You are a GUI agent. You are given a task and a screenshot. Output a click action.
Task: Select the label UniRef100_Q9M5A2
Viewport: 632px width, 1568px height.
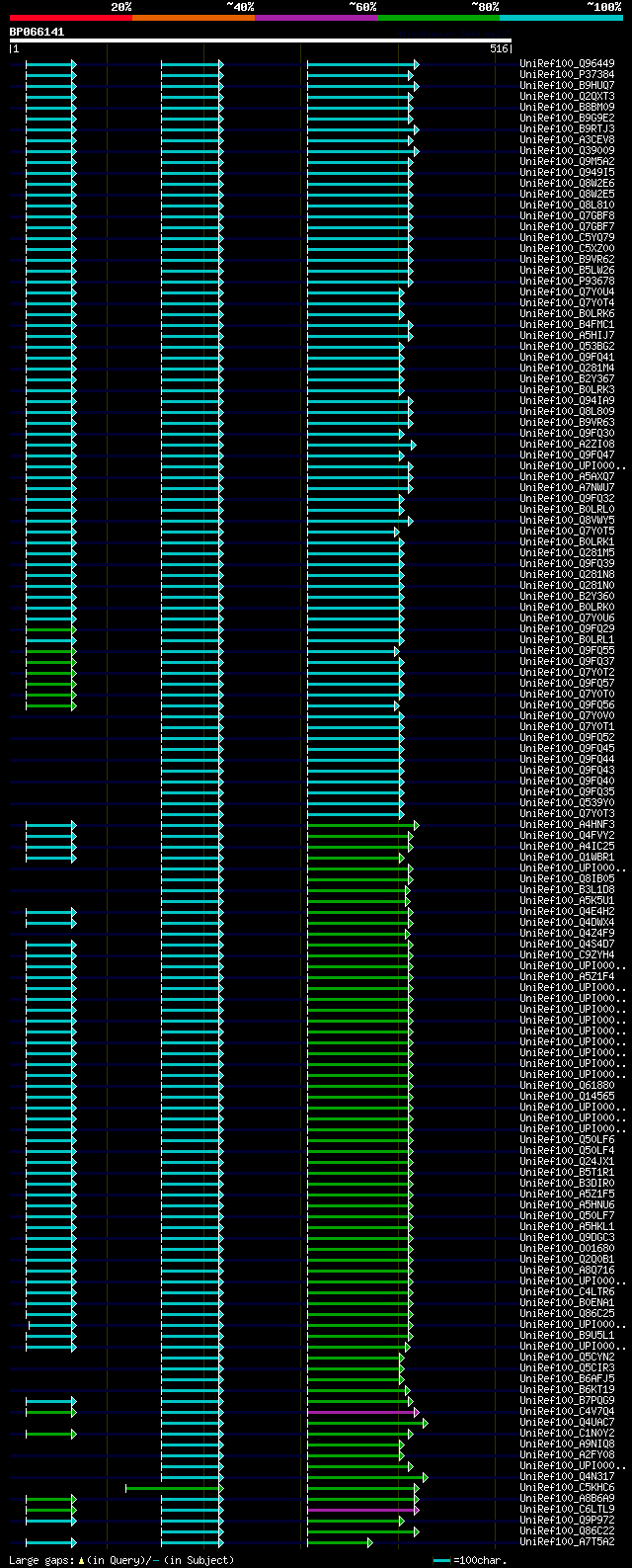[567, 162]
